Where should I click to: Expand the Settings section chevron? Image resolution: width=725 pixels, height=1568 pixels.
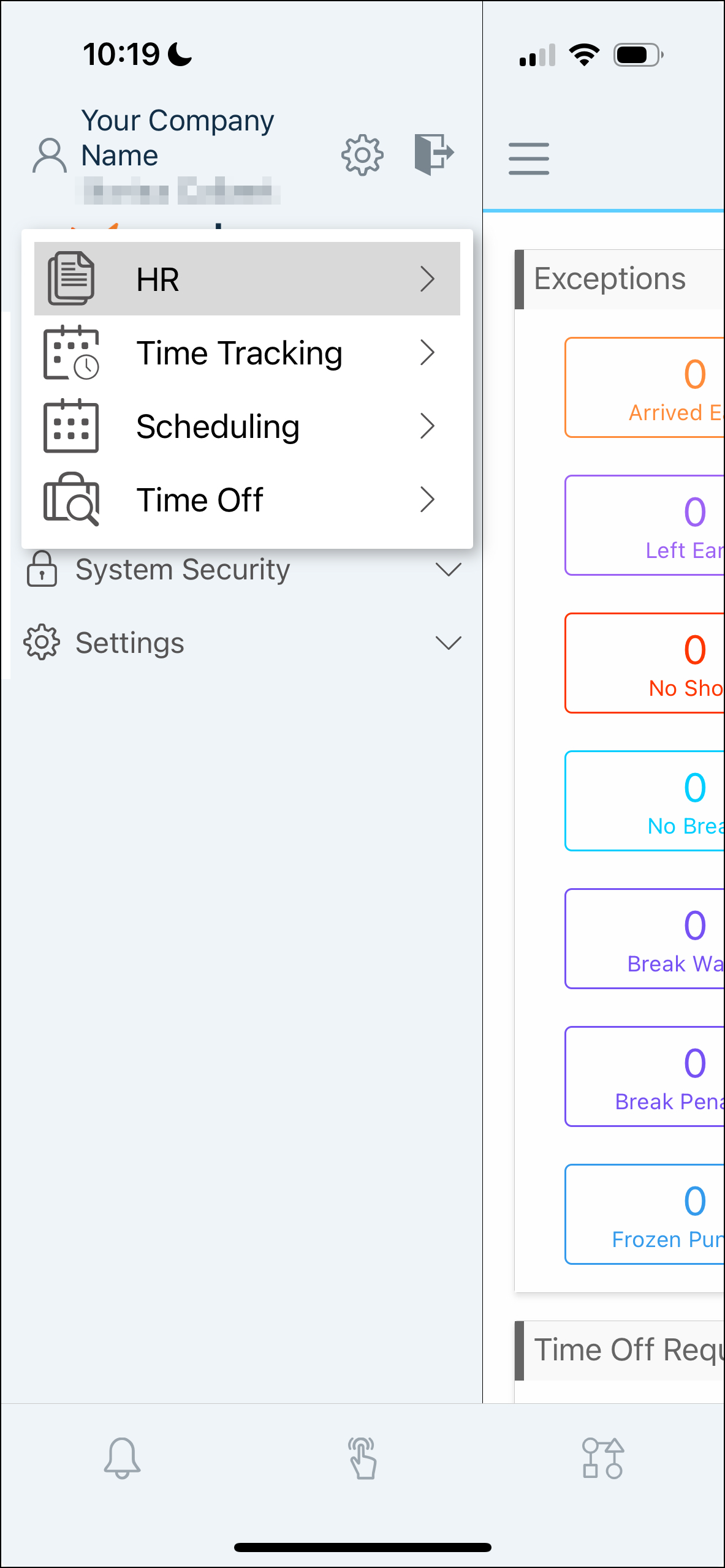[448, 643]
